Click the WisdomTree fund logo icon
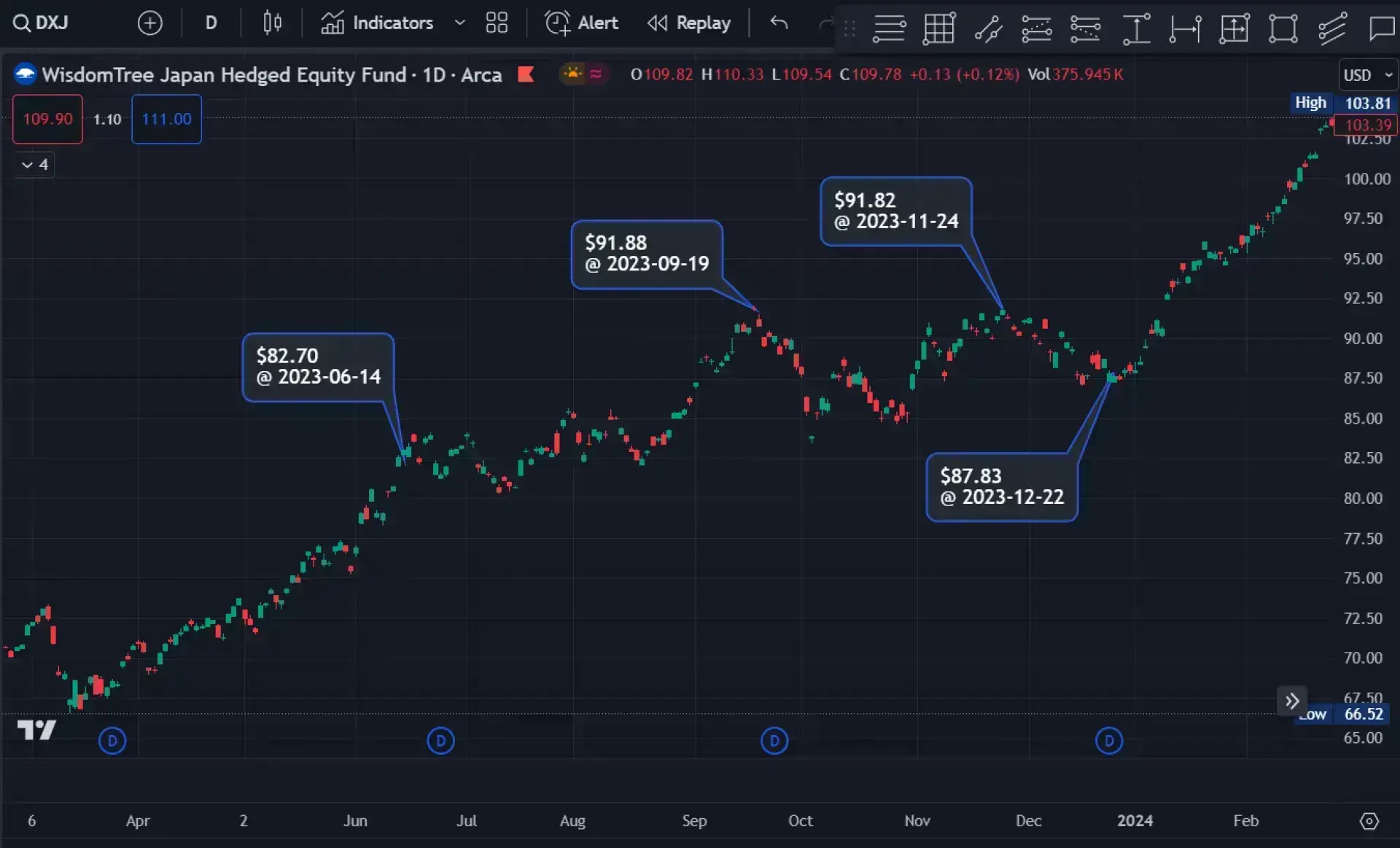The height and width of the screenshot is (848, 1400). [x=25, y=74]
